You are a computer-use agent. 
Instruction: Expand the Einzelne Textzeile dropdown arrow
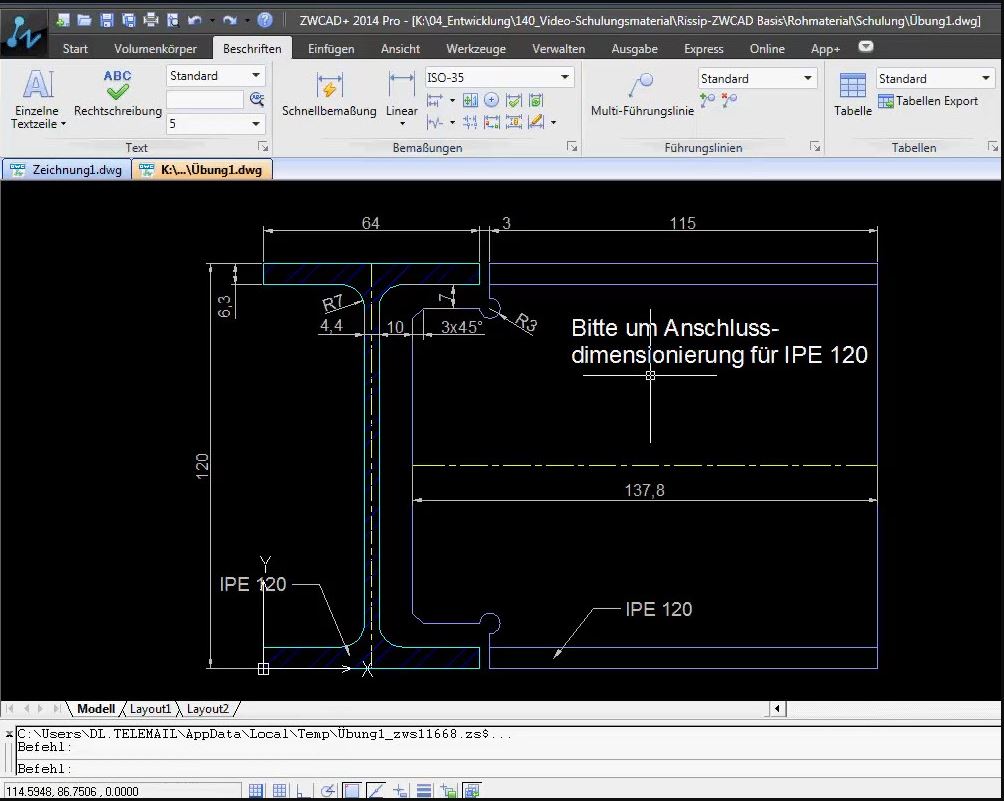coord(63,124)
